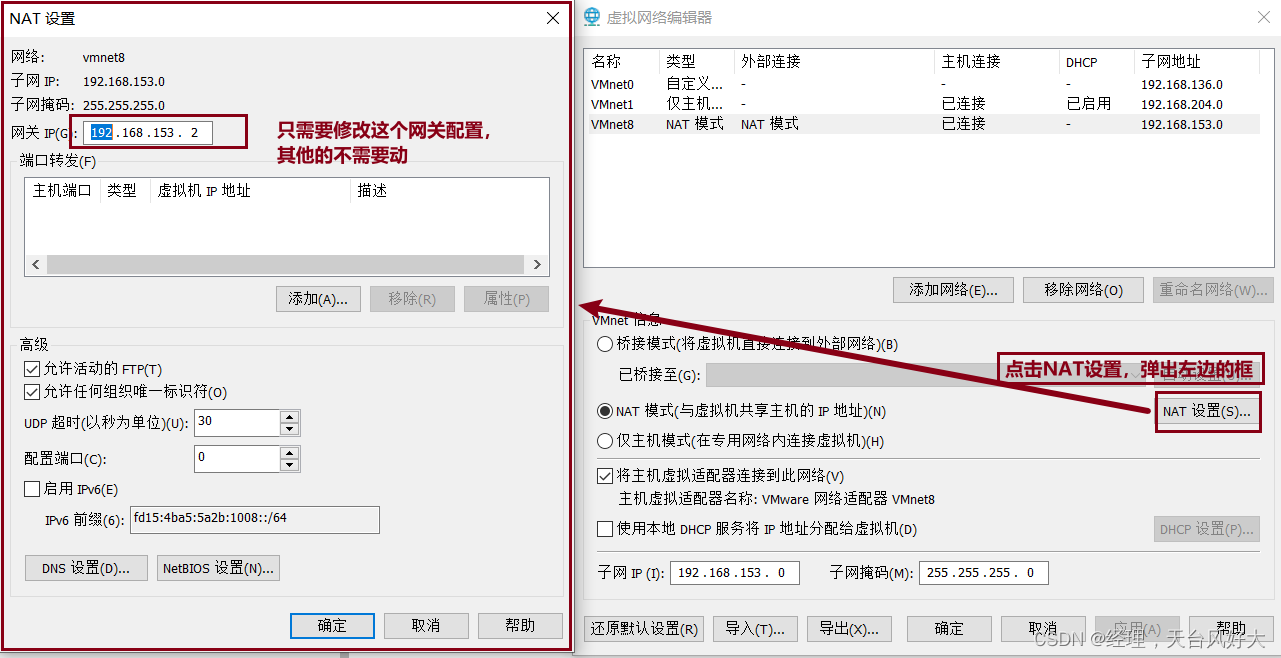1281x658 pixels.
Task: Click the 配置端口 value field
Action: point(237,459)
